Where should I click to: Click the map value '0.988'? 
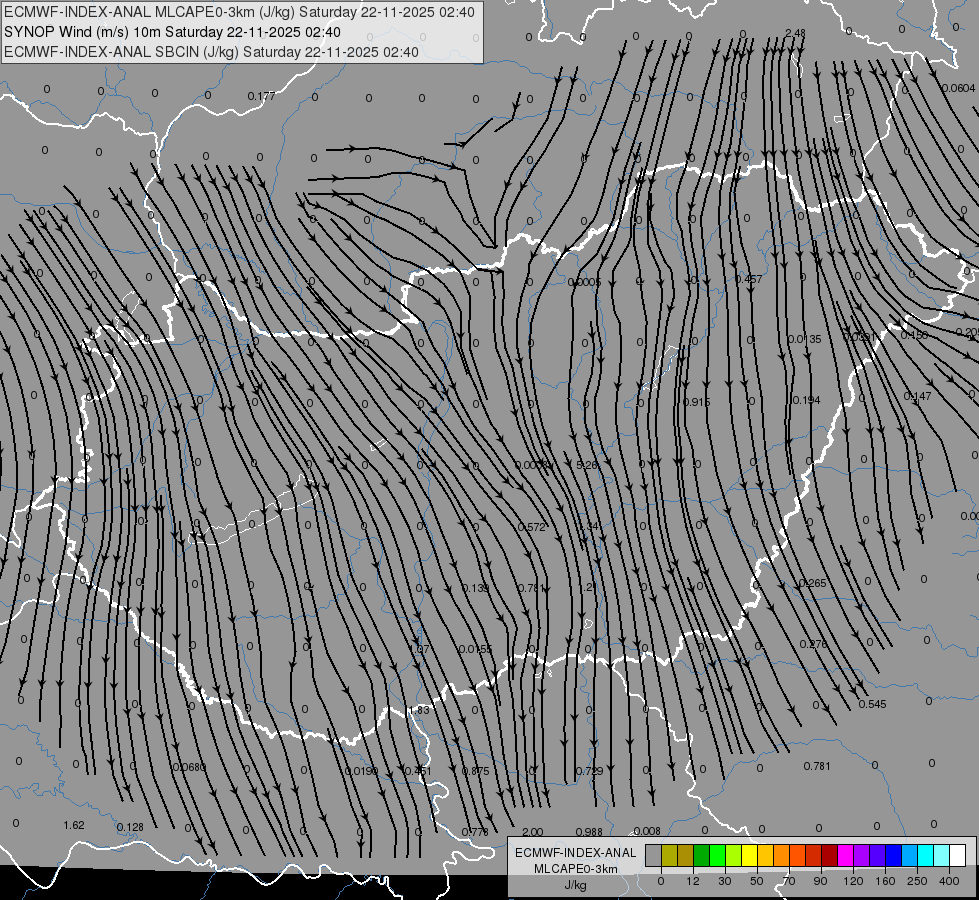[x=589, y=832]
